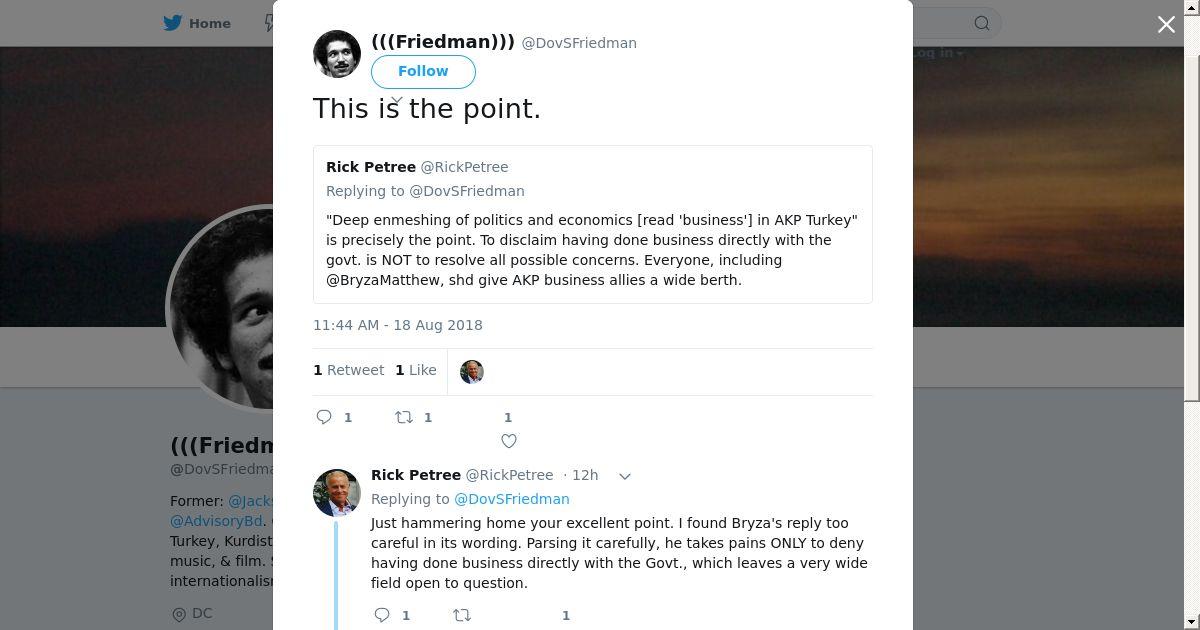Retweet Friedman's tweet via the retweet icon
1200x630 pixels.
[x=404, y=417]
